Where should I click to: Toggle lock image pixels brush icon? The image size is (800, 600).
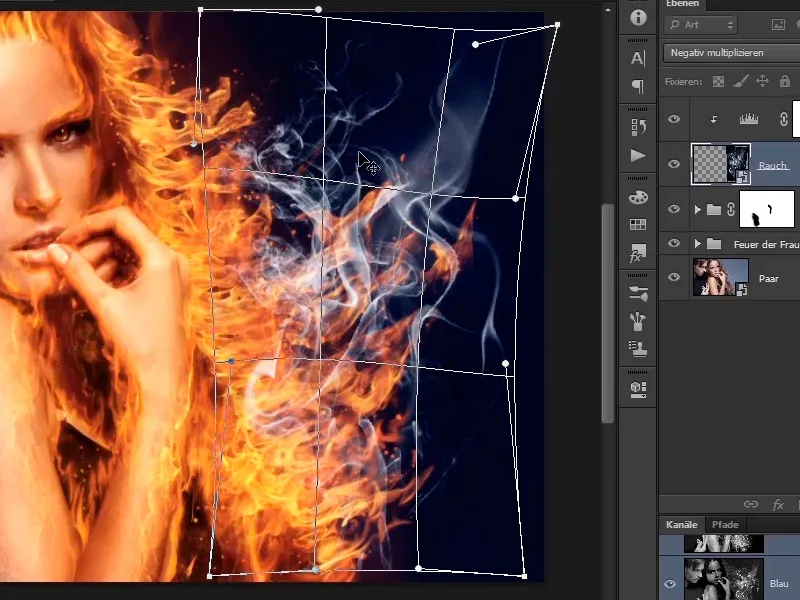pyautogui.click(x=741, y=81)
